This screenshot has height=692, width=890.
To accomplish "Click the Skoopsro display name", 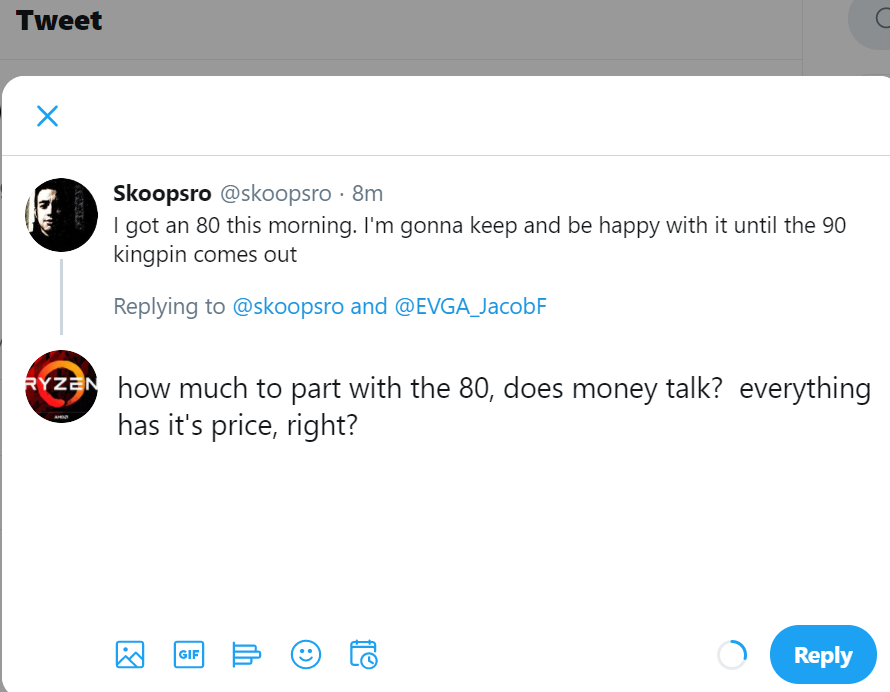I will pyautogui.click(x=162, y=193).
